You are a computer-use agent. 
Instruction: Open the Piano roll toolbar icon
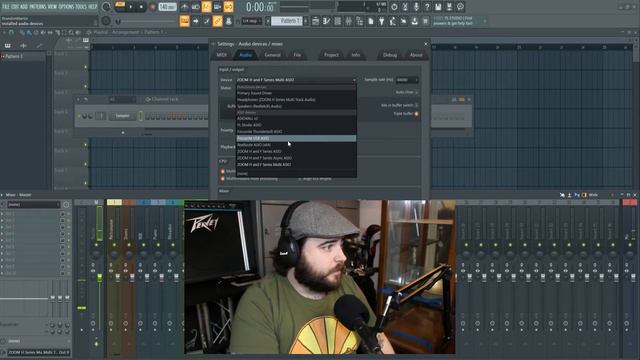coord(327,21)
